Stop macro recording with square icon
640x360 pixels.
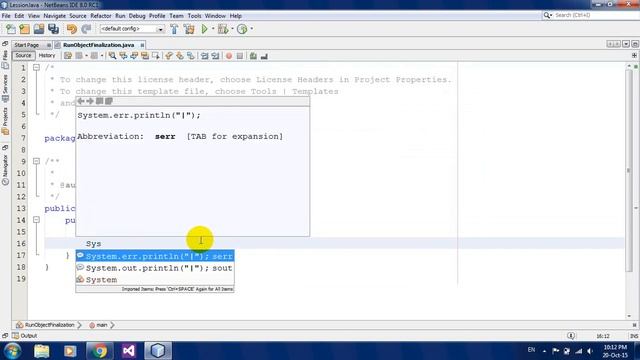240,56
